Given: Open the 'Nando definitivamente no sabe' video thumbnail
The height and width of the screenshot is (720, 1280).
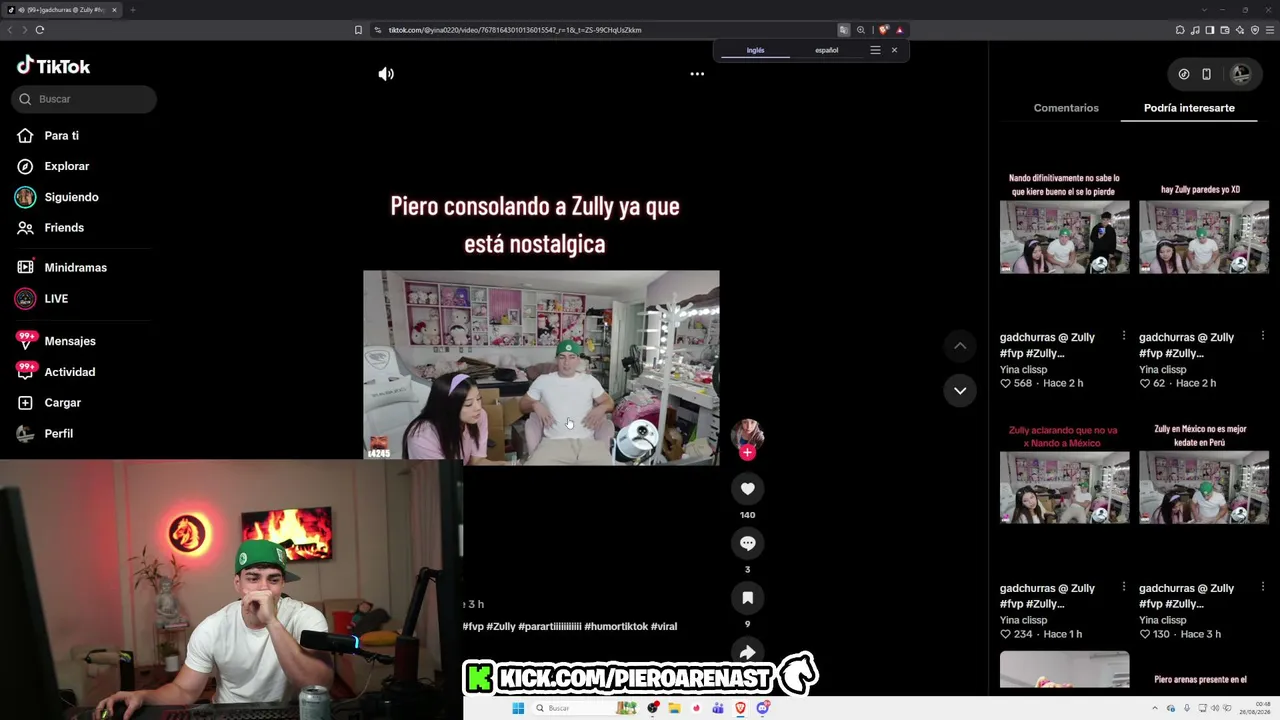Looking at the screenshot, I should pos(1064,237).
